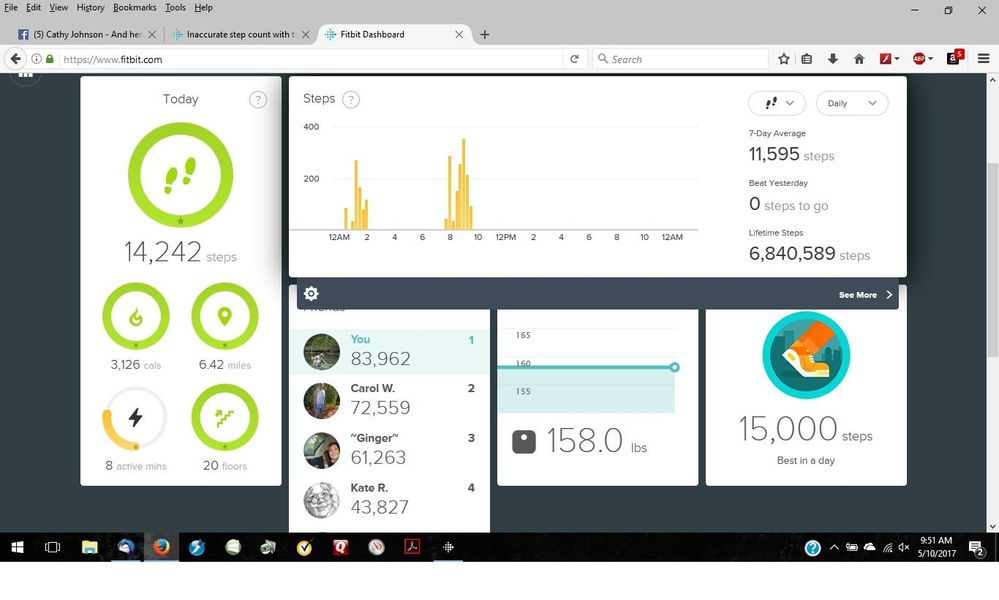Viewport: 999px width, 600px height.
Task: Open the floors climbed stairs ring
Action: click(x=225, y=418)
